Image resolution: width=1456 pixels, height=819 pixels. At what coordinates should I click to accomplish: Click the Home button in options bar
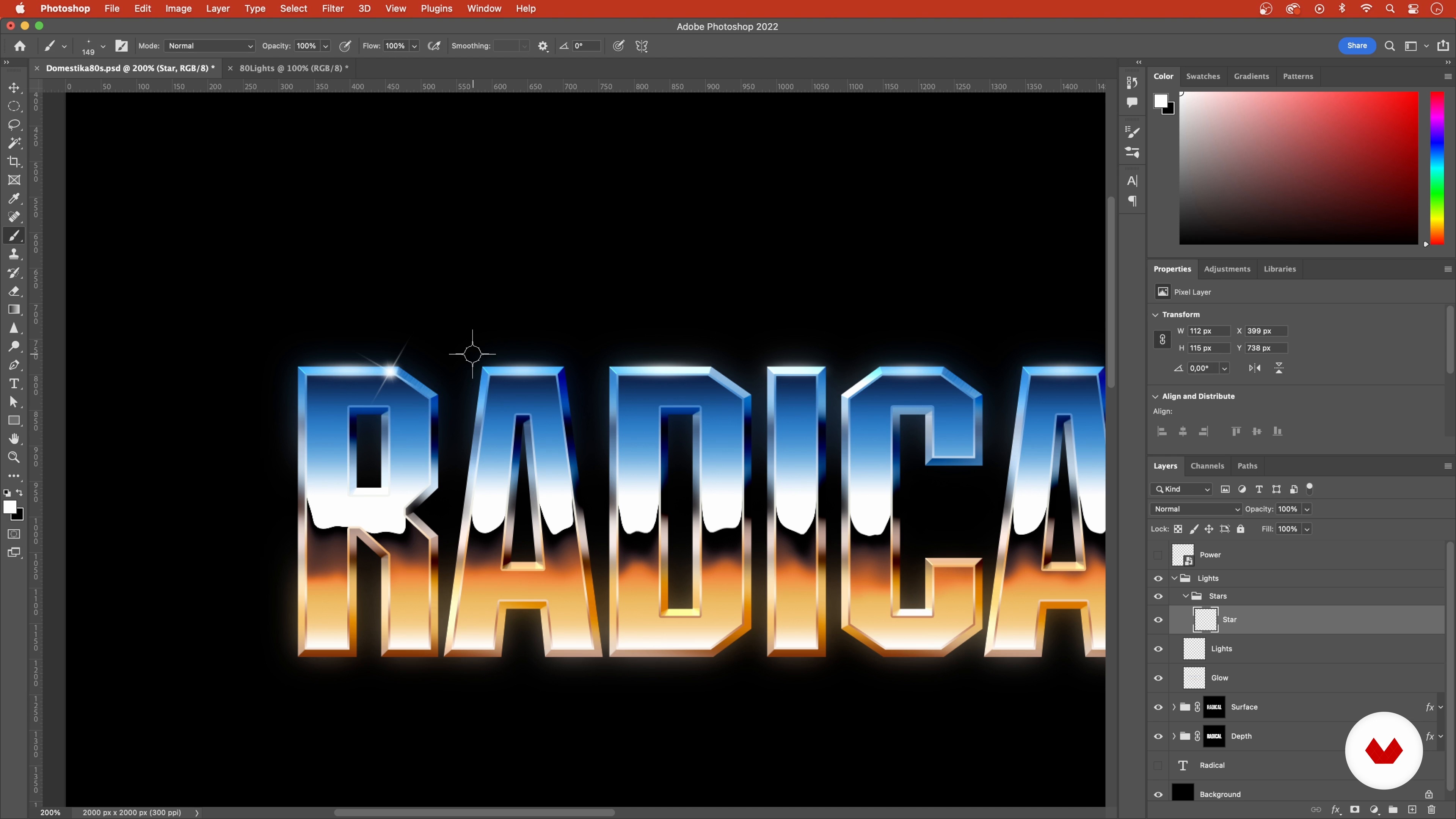20,46
